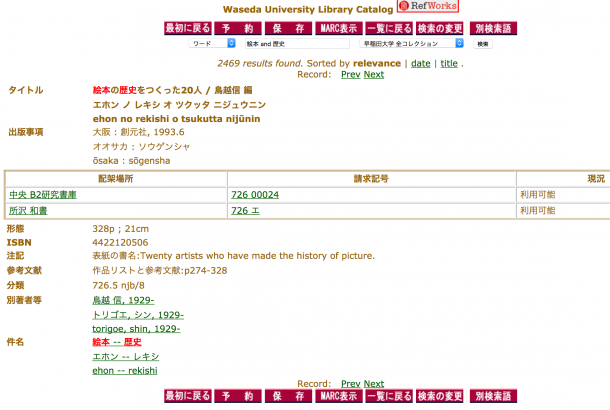
Task: Click top 保存 save button
Action: pos(288,28)
